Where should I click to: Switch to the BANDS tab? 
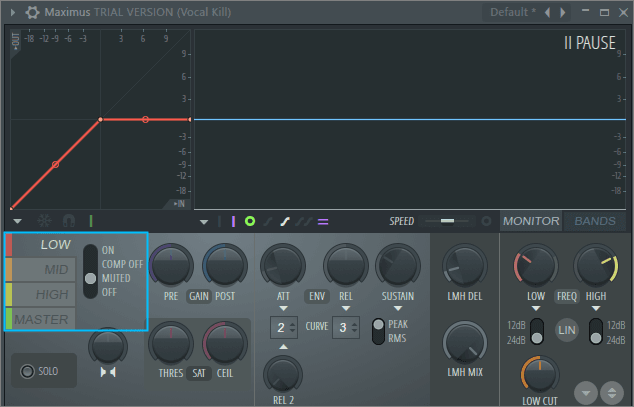(595, 221)
